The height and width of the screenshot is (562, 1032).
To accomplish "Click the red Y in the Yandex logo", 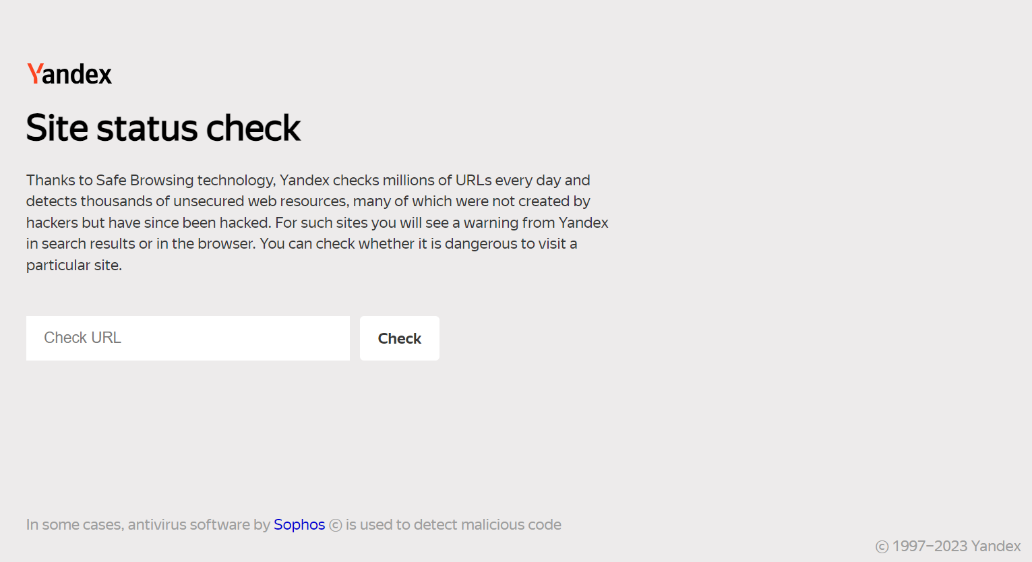I will click(x=34, y=74).
